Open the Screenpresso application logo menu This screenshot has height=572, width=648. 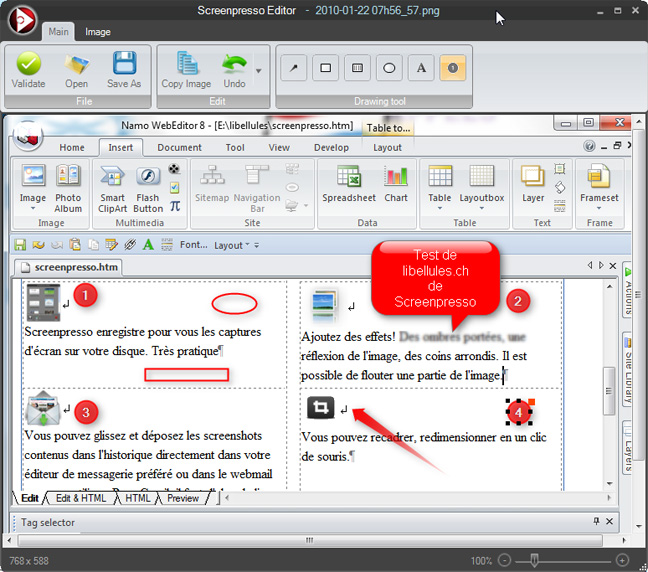22,20
